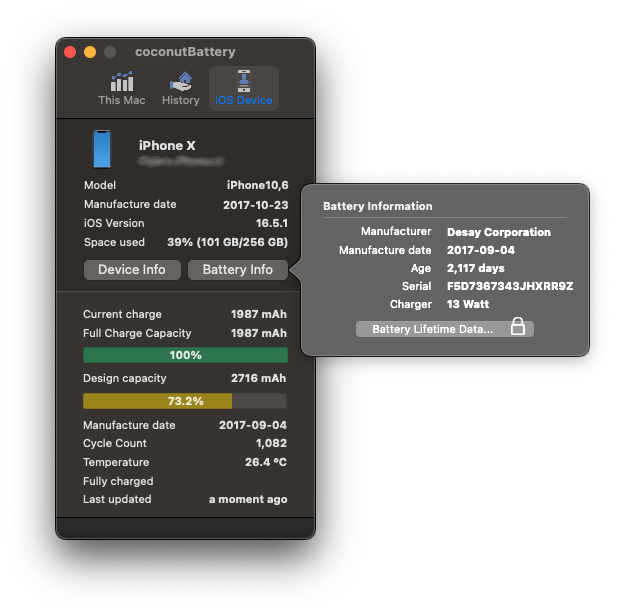Image resolution: width=625 pixels, height=613 pixels.
Task: Click the Fully charged status text
Action: point(118,481)
